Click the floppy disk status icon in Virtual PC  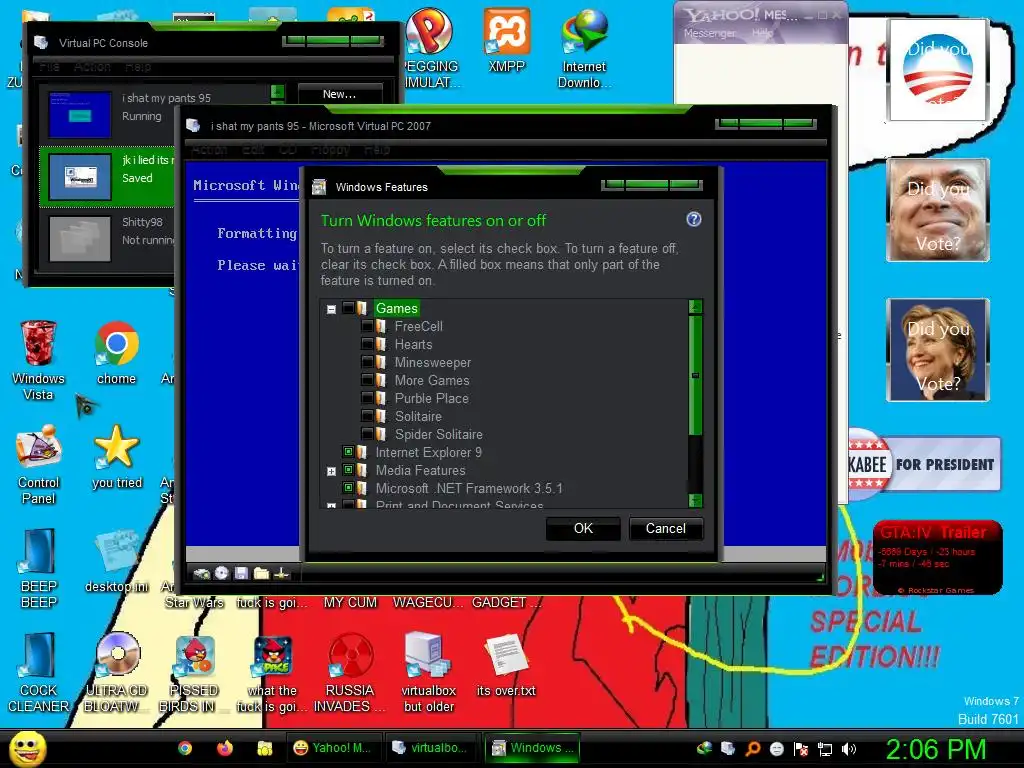click(242, 573)
